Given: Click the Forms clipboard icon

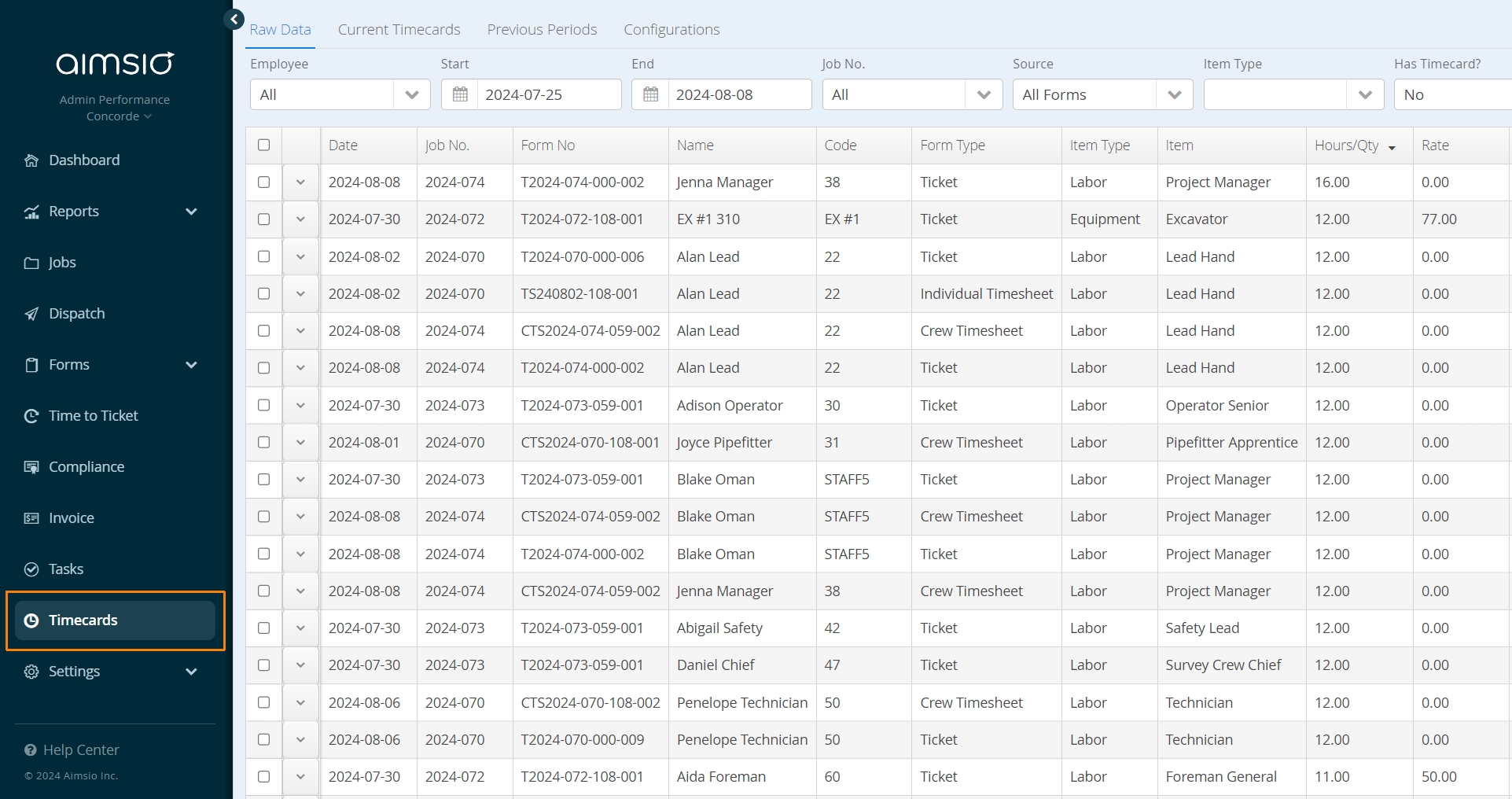Looking at the screenshot, I should (x=31, y=365).
